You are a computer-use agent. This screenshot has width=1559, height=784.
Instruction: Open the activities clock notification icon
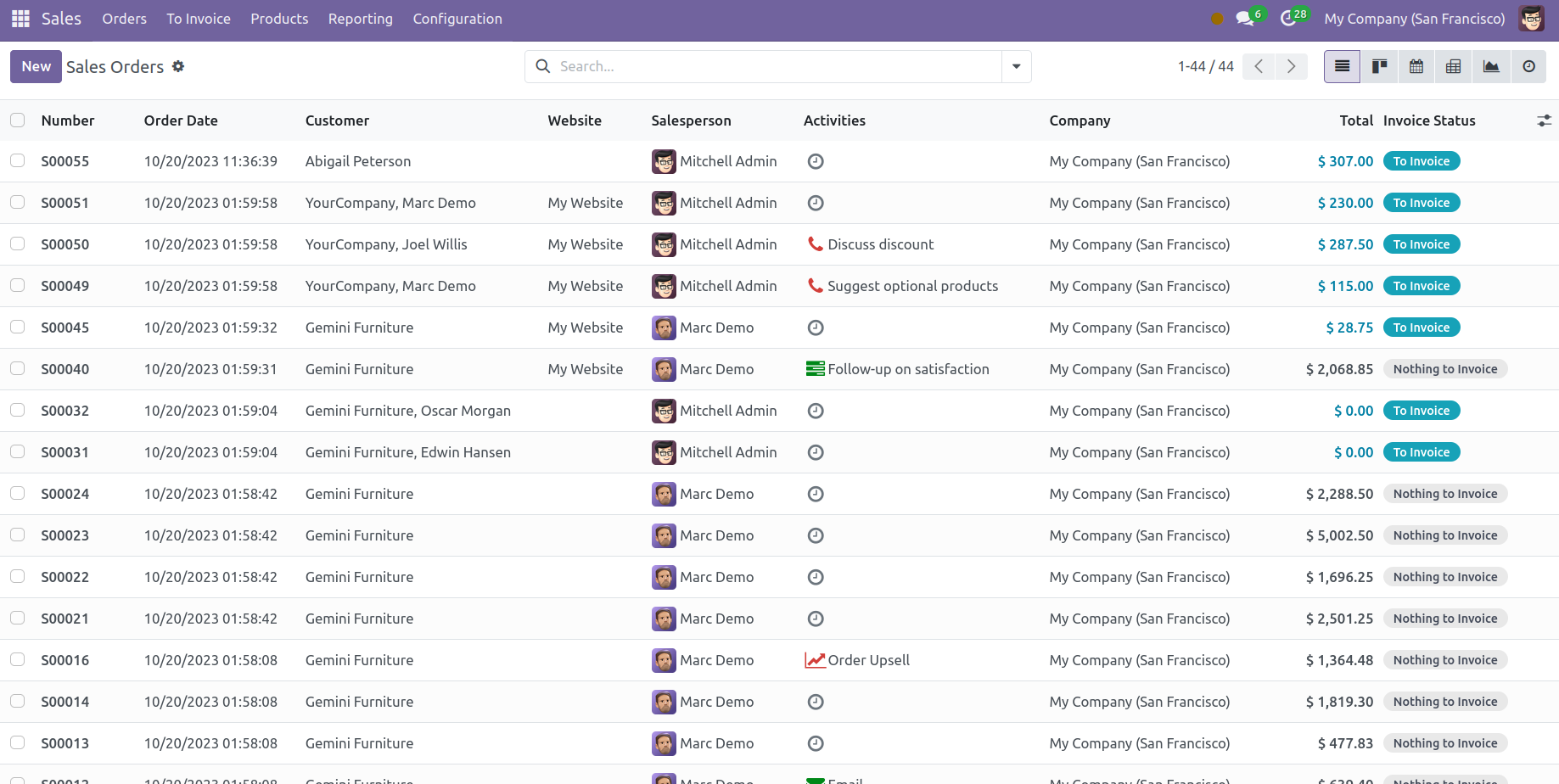coord(1288,19)
